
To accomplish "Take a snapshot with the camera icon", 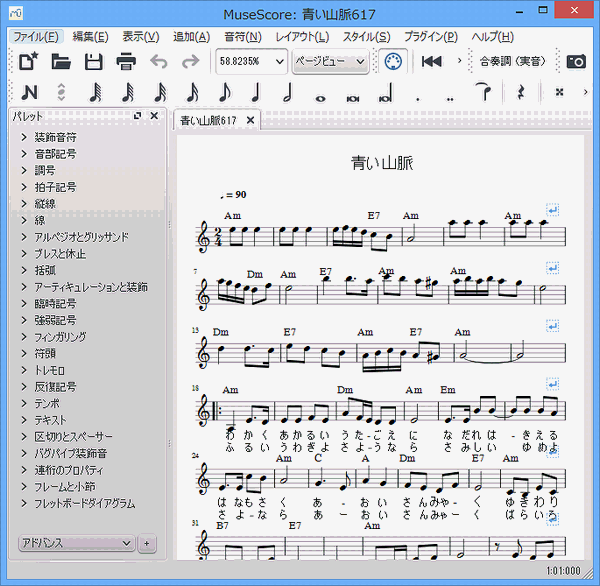I will click(576, 61).
